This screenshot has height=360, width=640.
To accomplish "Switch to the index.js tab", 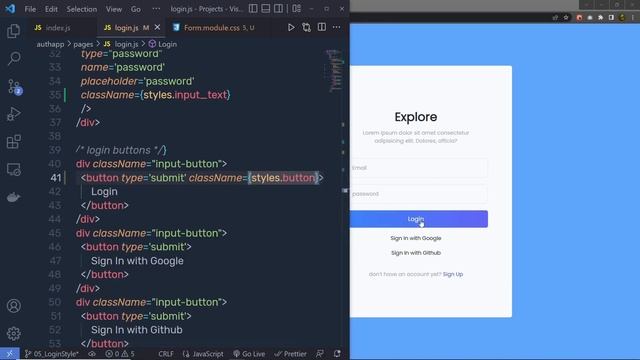I will click(x=58, y=28).
